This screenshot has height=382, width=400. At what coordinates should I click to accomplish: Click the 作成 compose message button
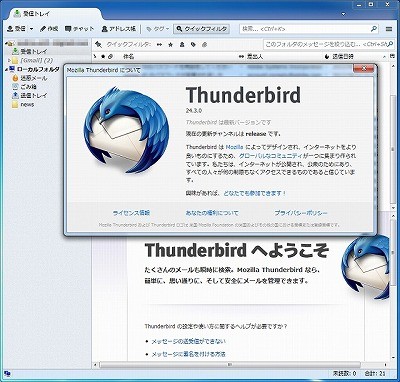pos(49,29)
